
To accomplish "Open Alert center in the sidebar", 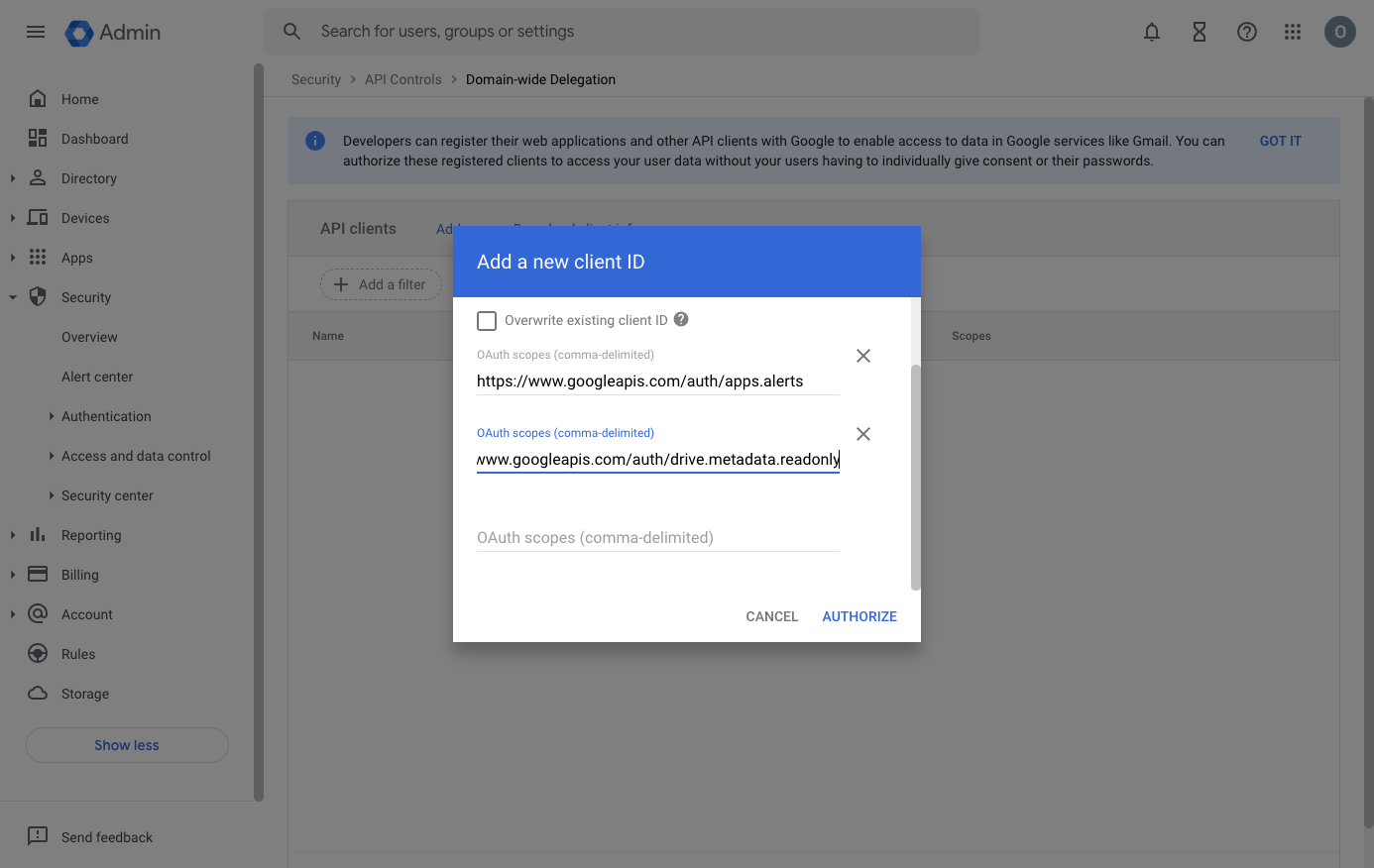I will click(x=97, y=377).
